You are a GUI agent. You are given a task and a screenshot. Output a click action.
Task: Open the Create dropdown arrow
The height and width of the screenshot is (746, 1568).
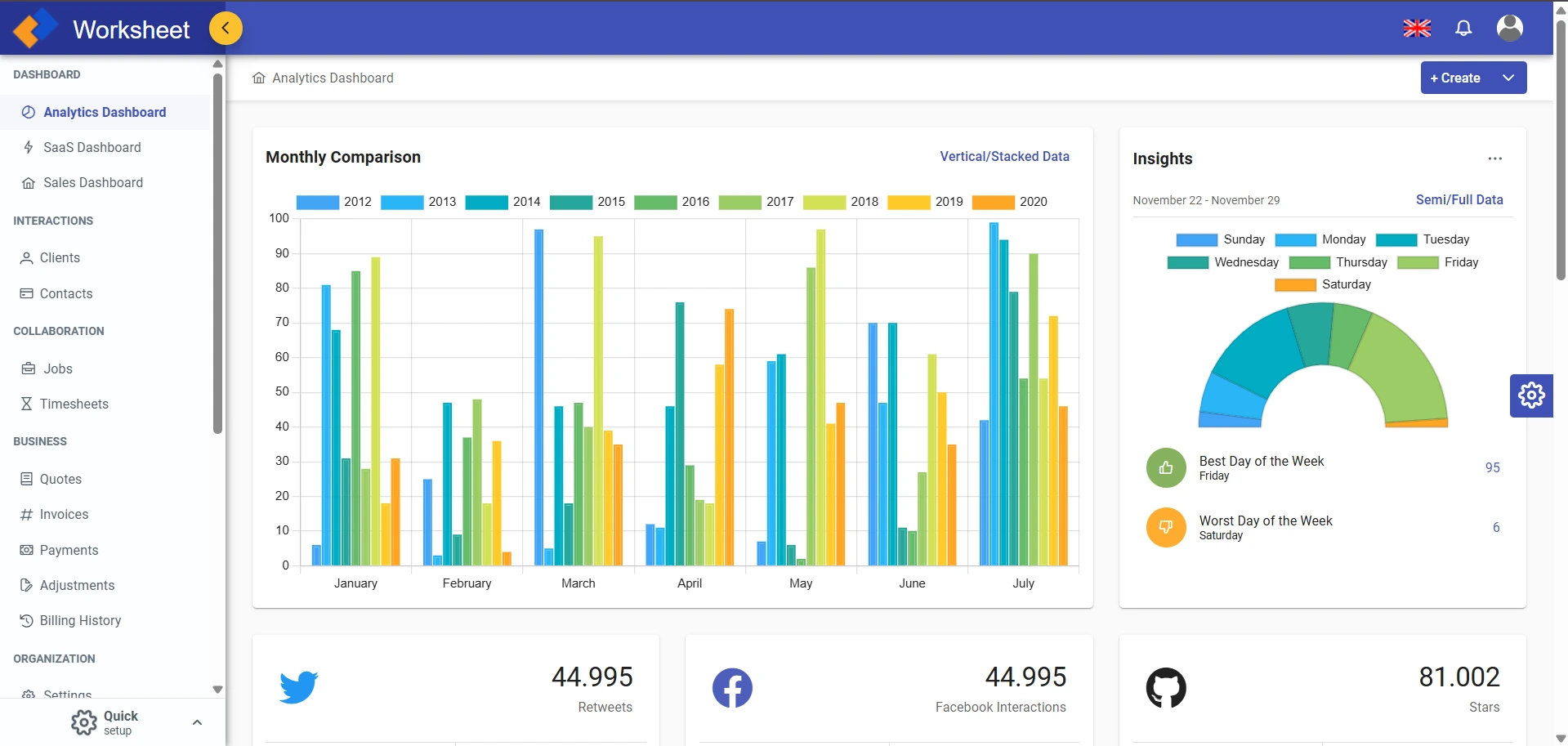1508,78
